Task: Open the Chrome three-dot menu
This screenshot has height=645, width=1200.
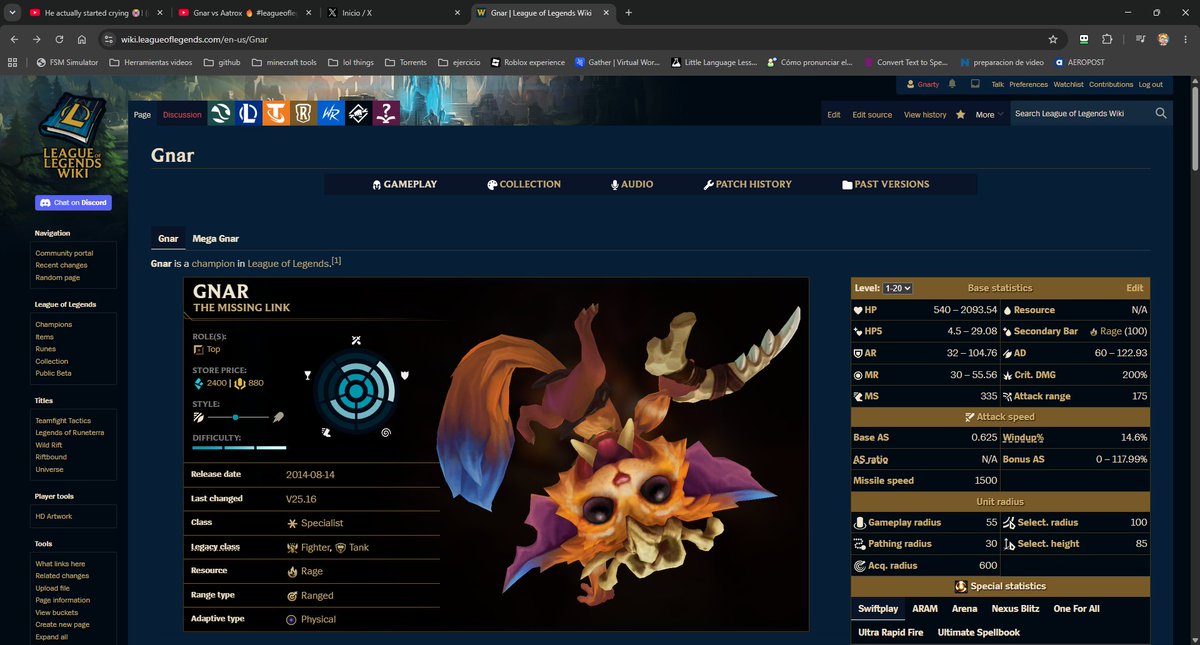Action: (x=1186, y=39)
